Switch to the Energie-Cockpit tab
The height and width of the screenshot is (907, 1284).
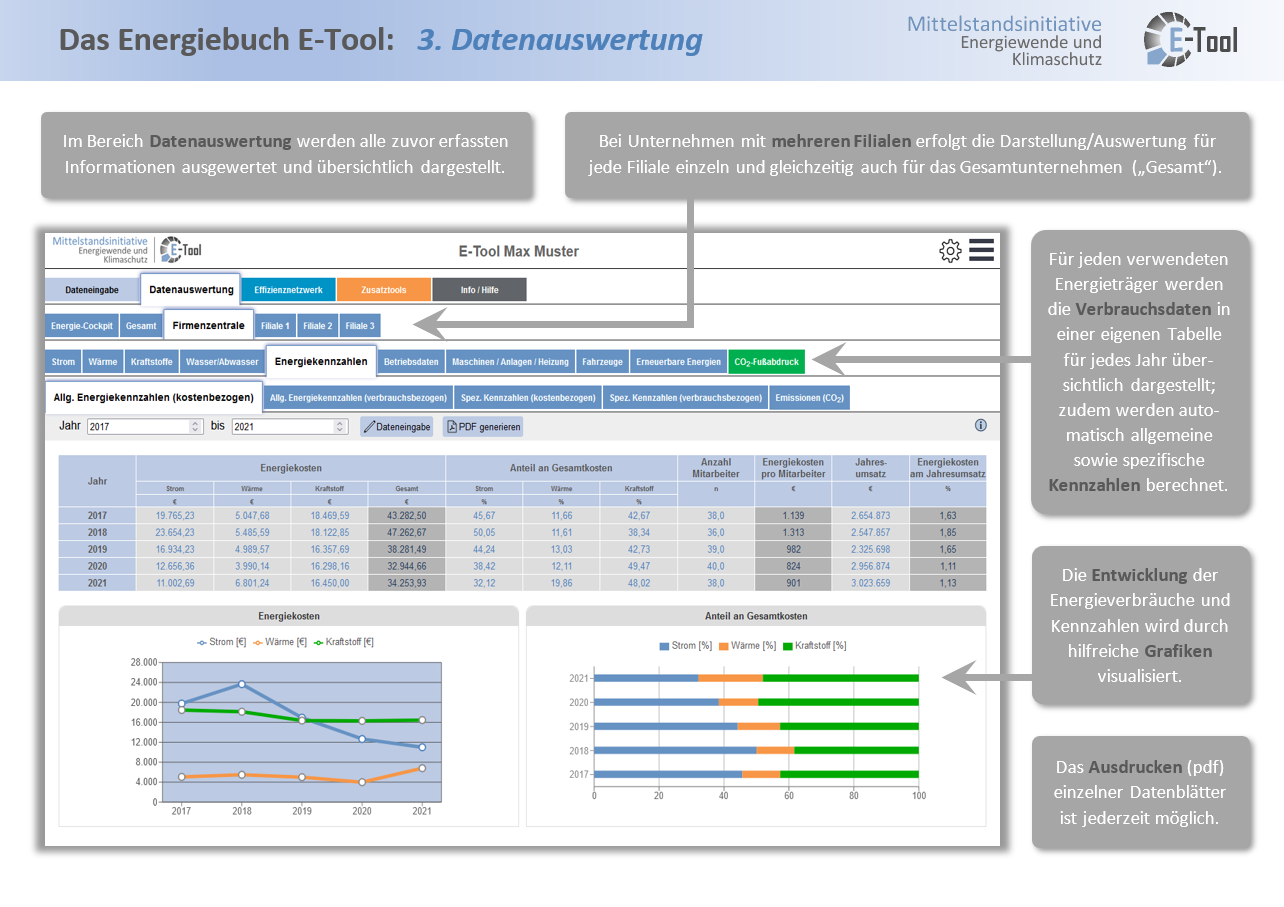(81, 325)
